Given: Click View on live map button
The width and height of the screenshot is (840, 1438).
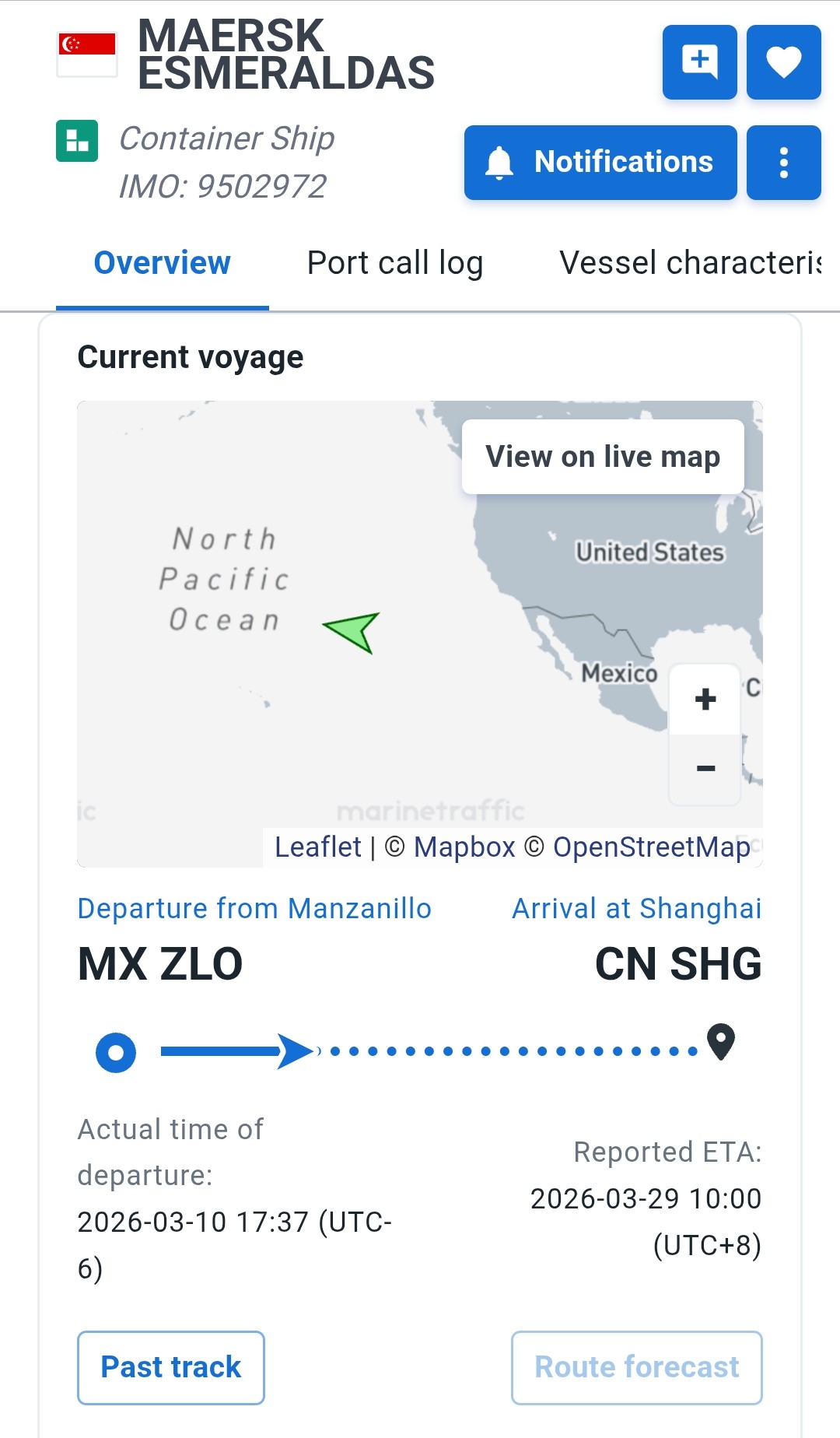Looking at the screenshot, I should click(603, 457).
